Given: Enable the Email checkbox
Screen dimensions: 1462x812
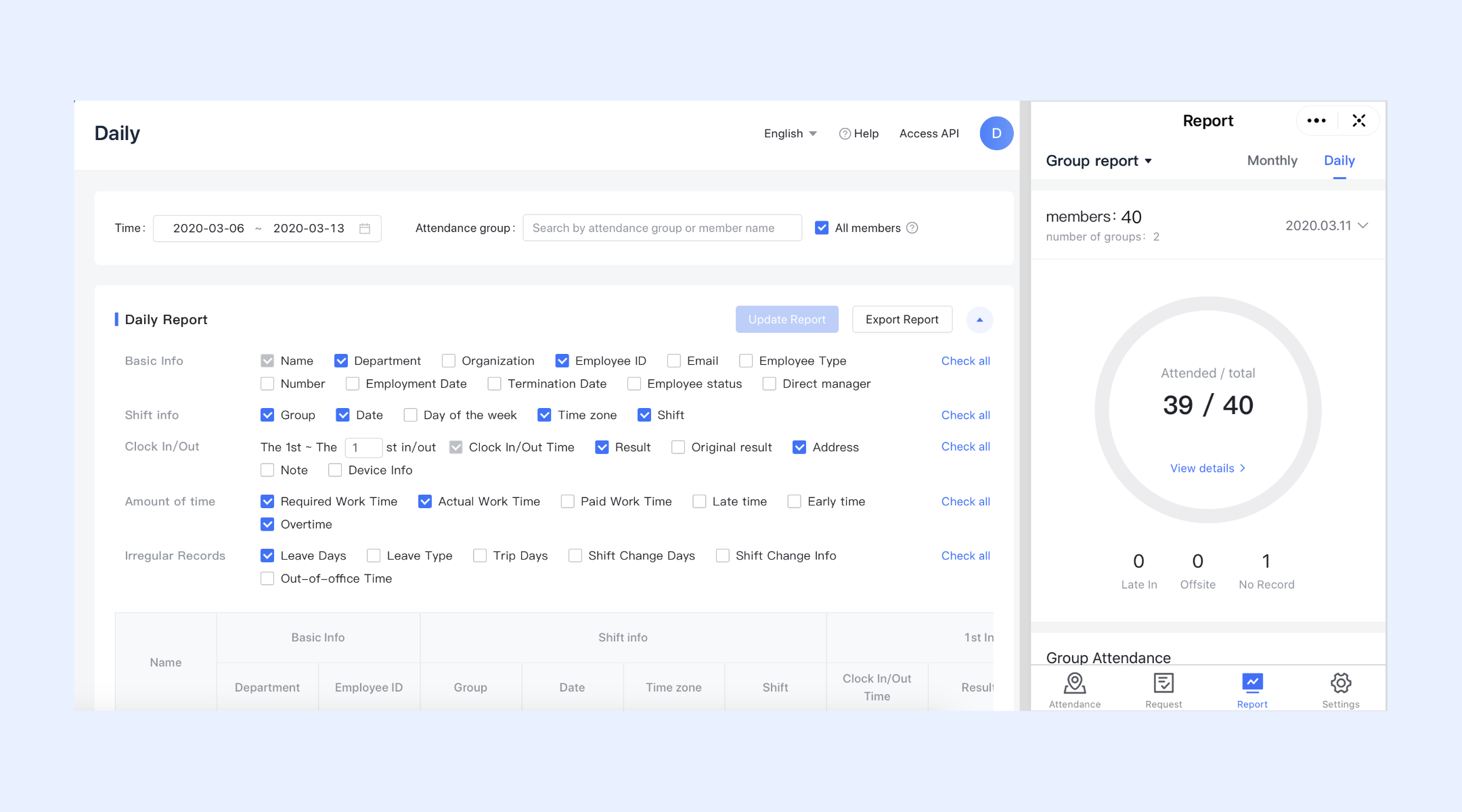Looking at the screenshot, I should coord(674,361).
